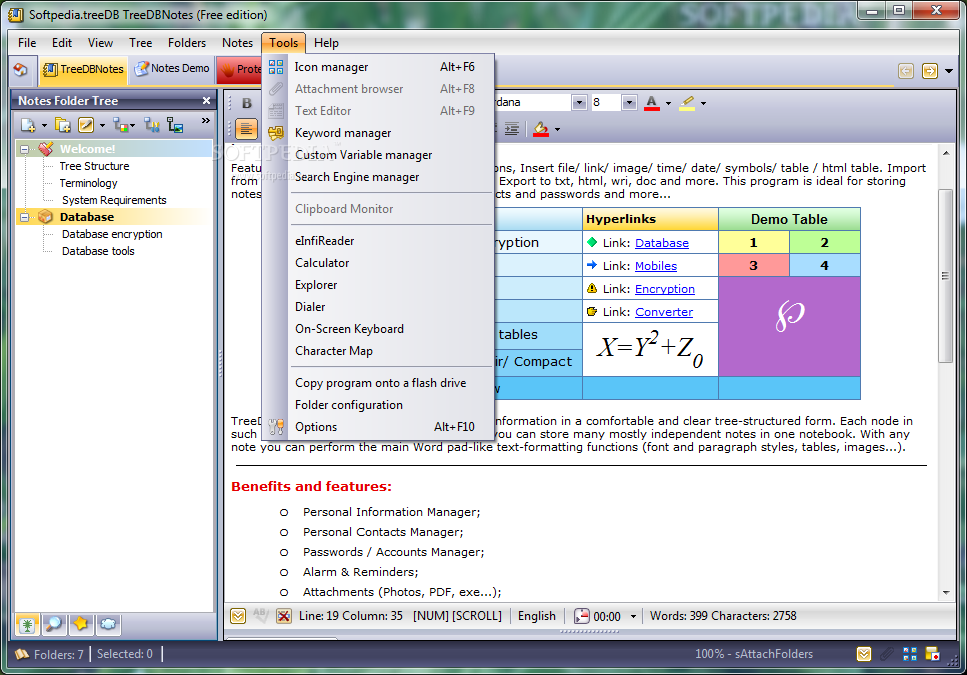Toggle the yellow chevron button in bottom status bar
967x675 pixels.
click(864, 654)
